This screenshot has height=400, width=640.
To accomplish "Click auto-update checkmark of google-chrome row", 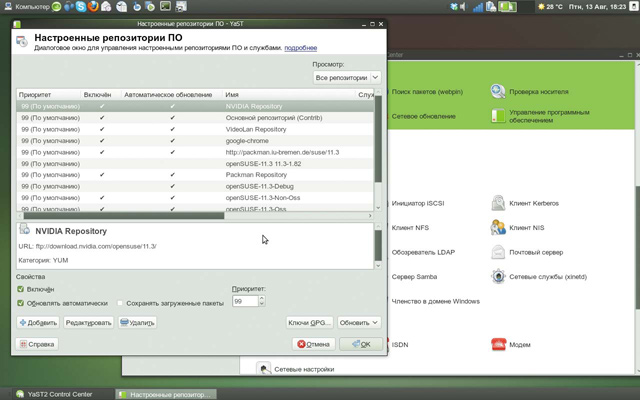I will point(172,140).
